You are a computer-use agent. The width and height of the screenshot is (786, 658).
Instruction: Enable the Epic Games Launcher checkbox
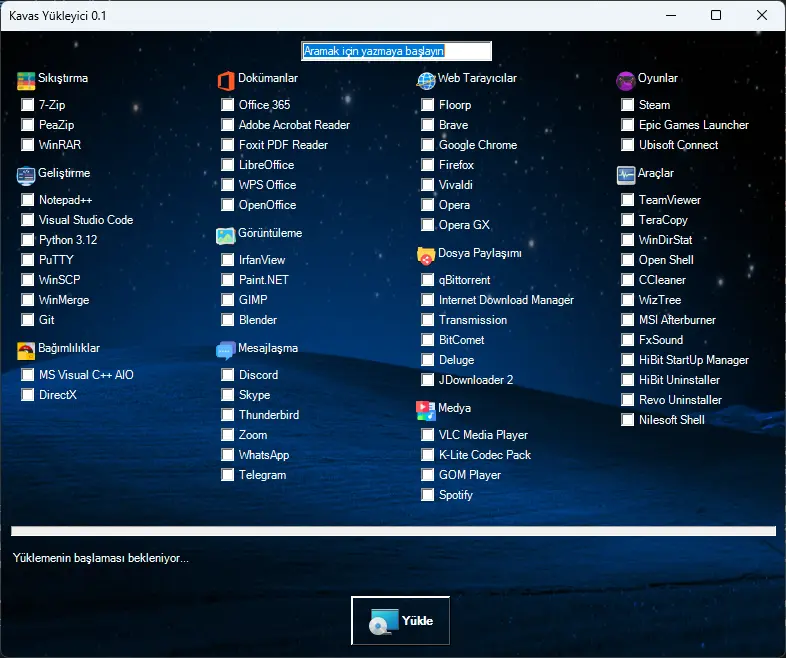pyautogui.click(x=628, y=125)
